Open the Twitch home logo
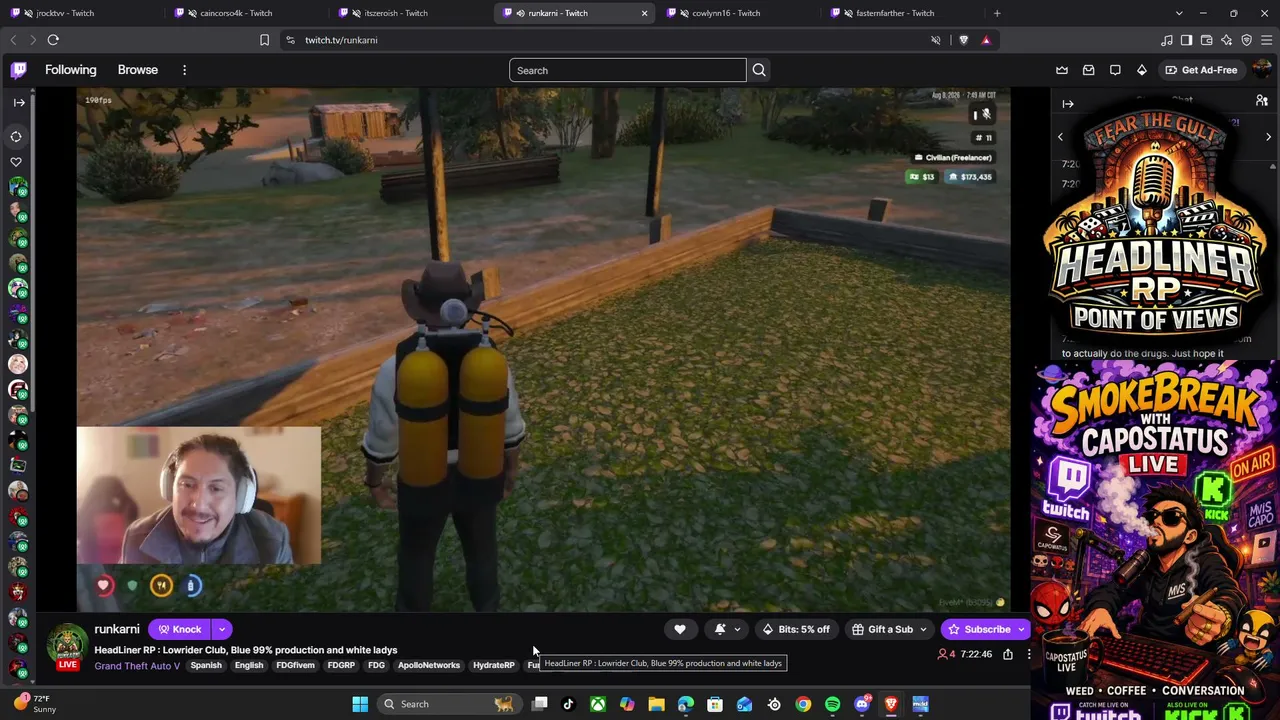Image resolution: width=1280 pixels, height=720 pixels. pos(19,70)
